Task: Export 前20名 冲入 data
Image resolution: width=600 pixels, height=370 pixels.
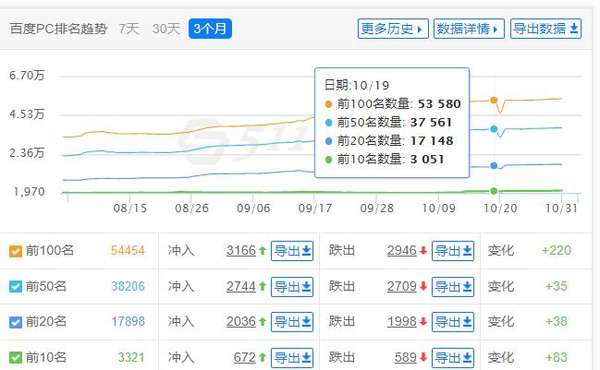Action: tap(292, 322)
